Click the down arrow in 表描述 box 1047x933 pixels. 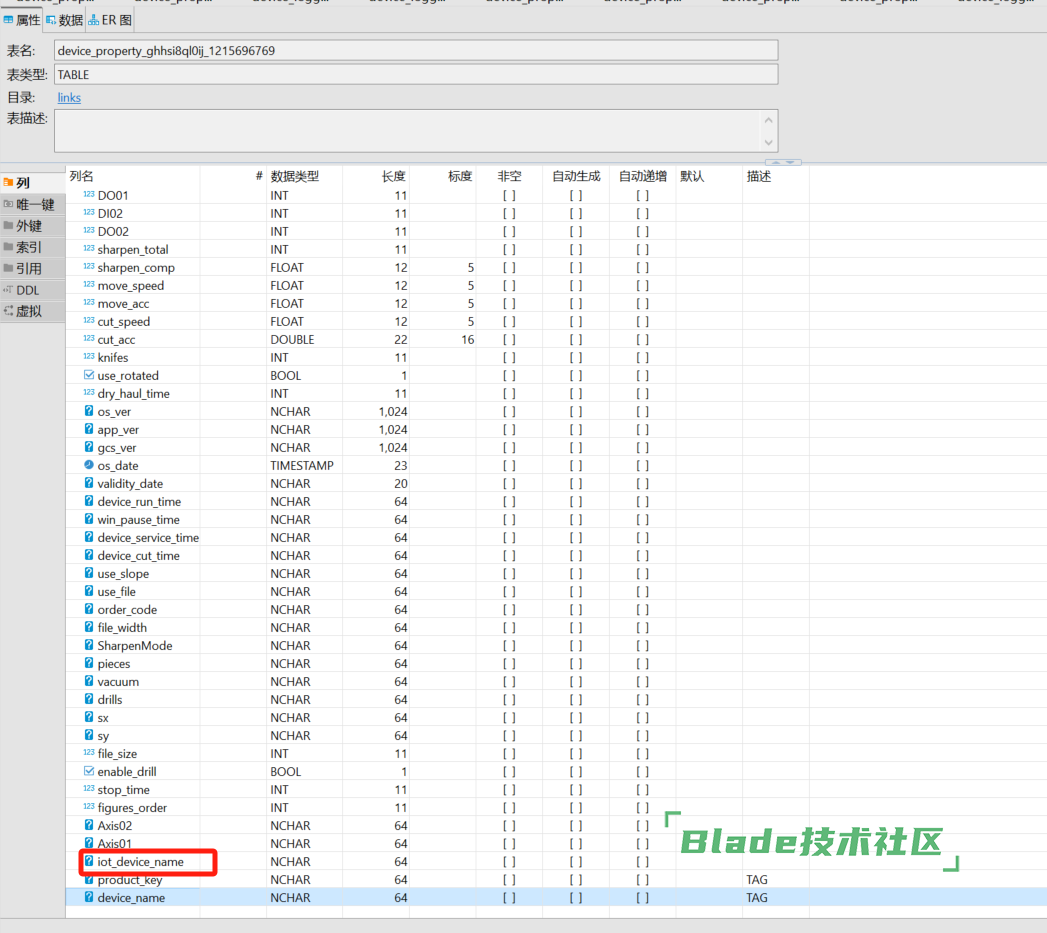[x=768, y=142]
